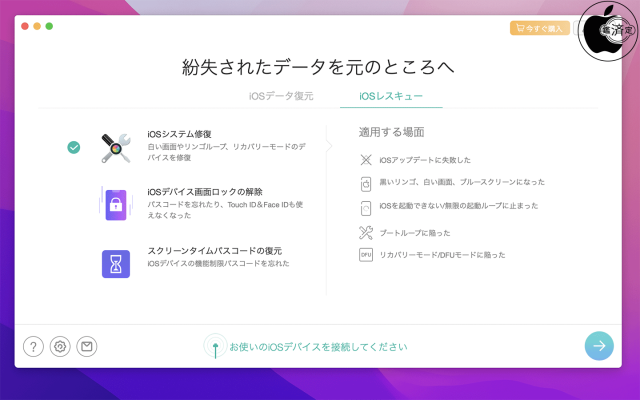Switch to the iOSデータ復元 tab
This screenshot has height=400, width=640.
click(x=281, y=96)
